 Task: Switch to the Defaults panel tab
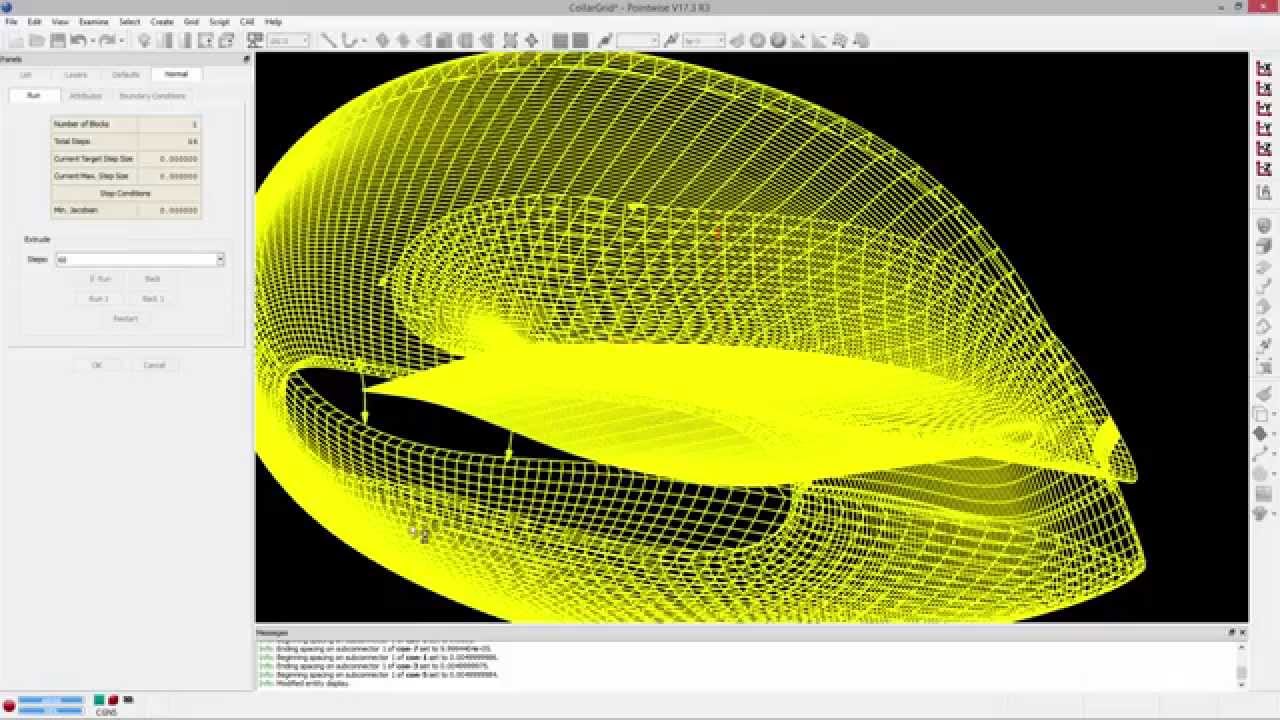coord(126,74)
